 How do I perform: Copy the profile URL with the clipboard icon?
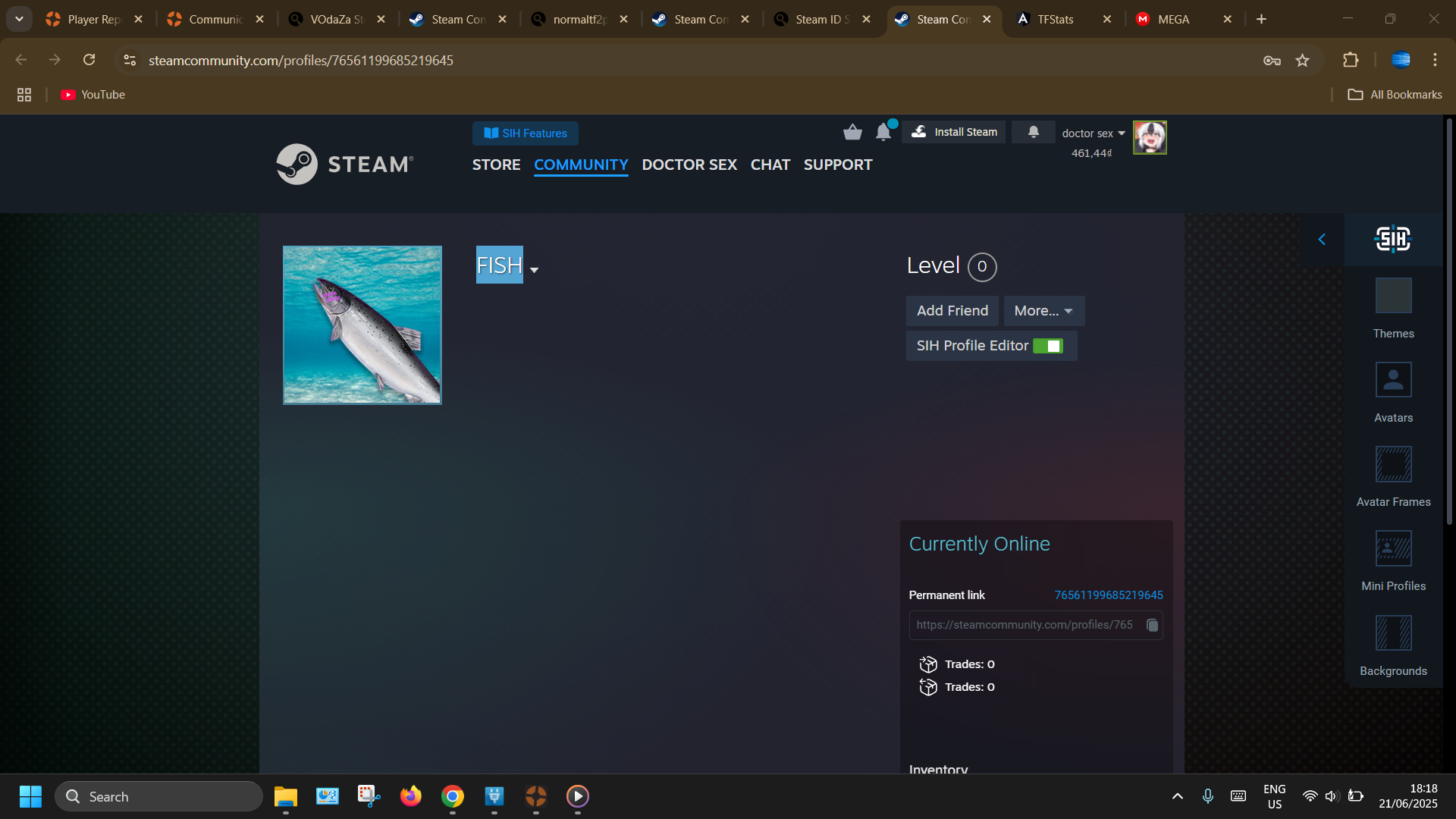click(1152, 625)
